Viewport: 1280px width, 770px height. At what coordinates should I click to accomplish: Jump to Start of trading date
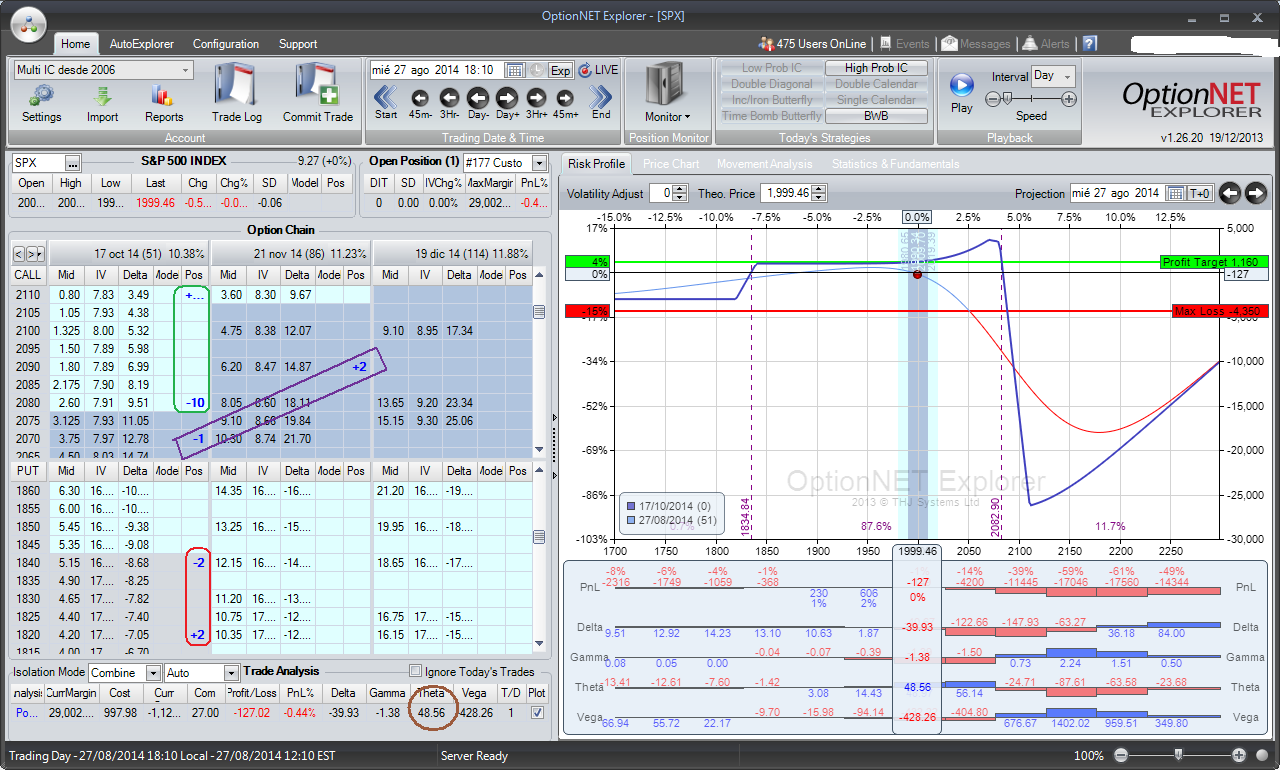(386, 98)
